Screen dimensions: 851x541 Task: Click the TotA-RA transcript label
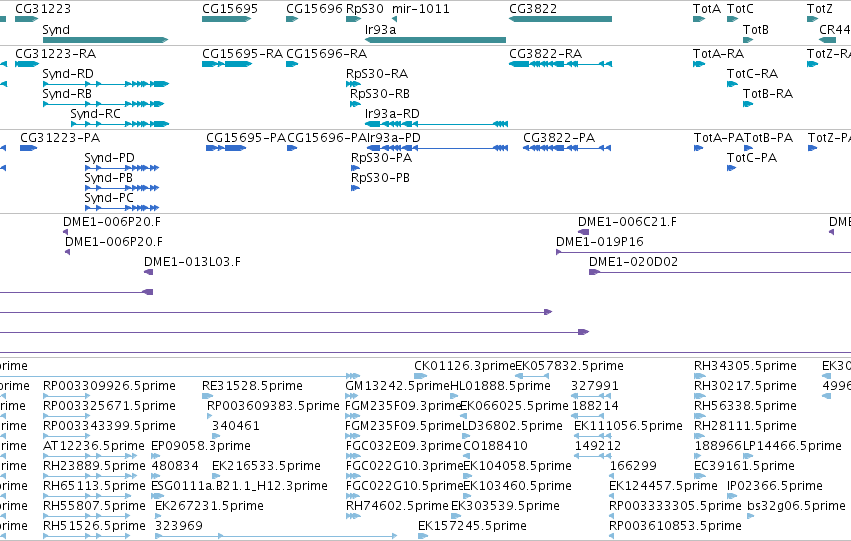[719, 54]
